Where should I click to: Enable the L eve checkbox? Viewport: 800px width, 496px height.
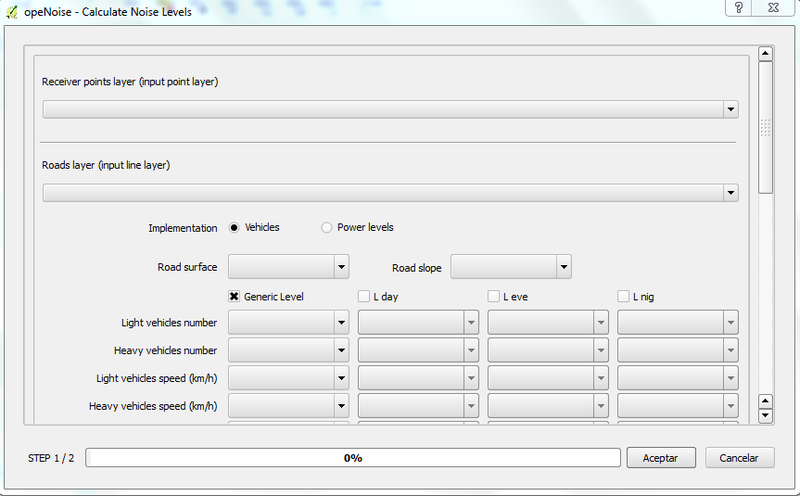tap(494, 296)
